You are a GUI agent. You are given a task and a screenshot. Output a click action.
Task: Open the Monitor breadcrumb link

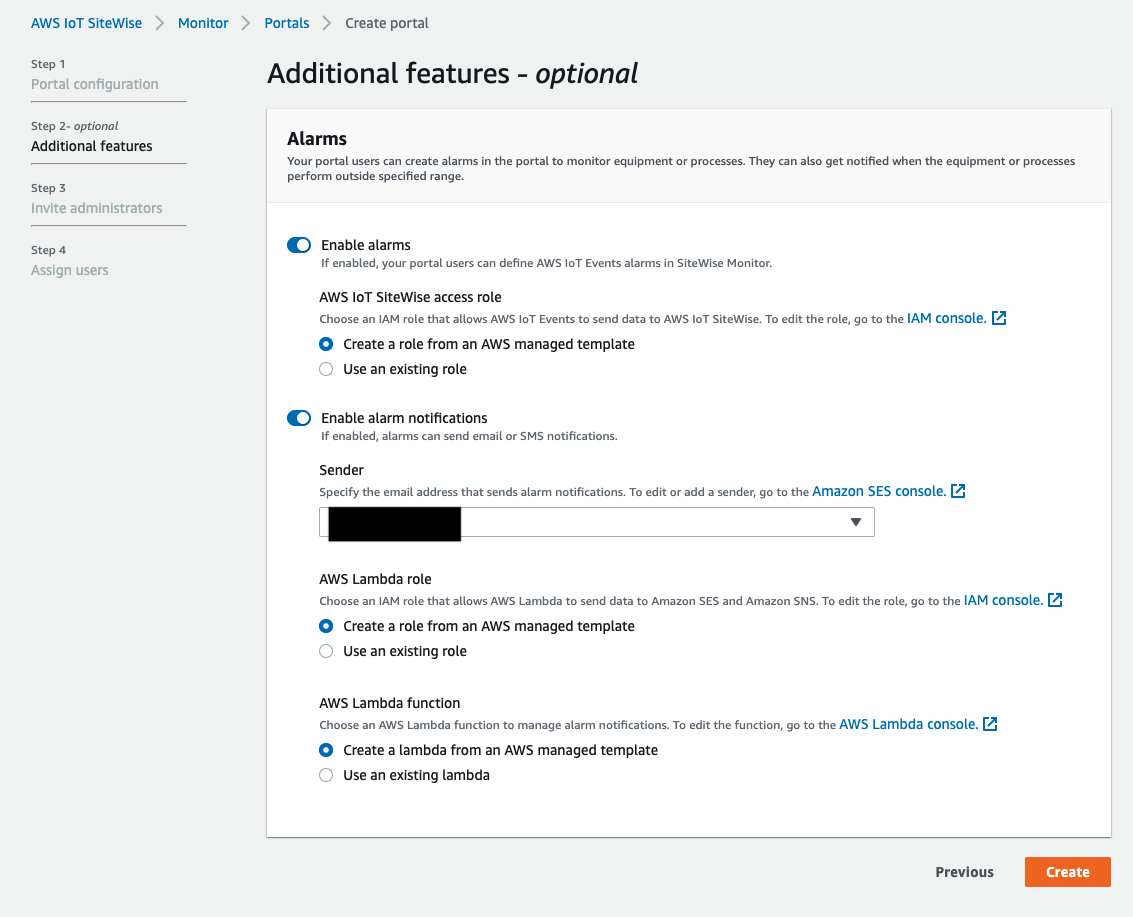coord(203,22)
